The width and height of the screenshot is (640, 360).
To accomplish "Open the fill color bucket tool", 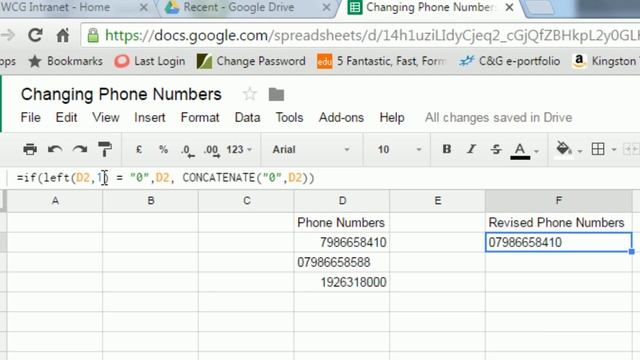I will click(x=564, y=149).
